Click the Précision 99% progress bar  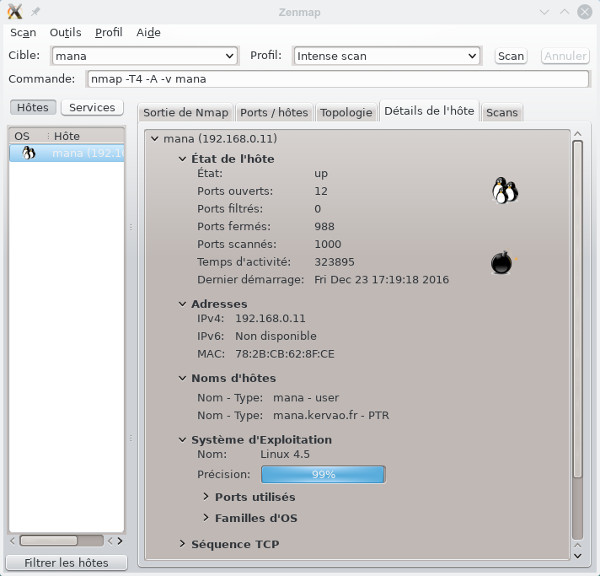(x=322, y=474)
